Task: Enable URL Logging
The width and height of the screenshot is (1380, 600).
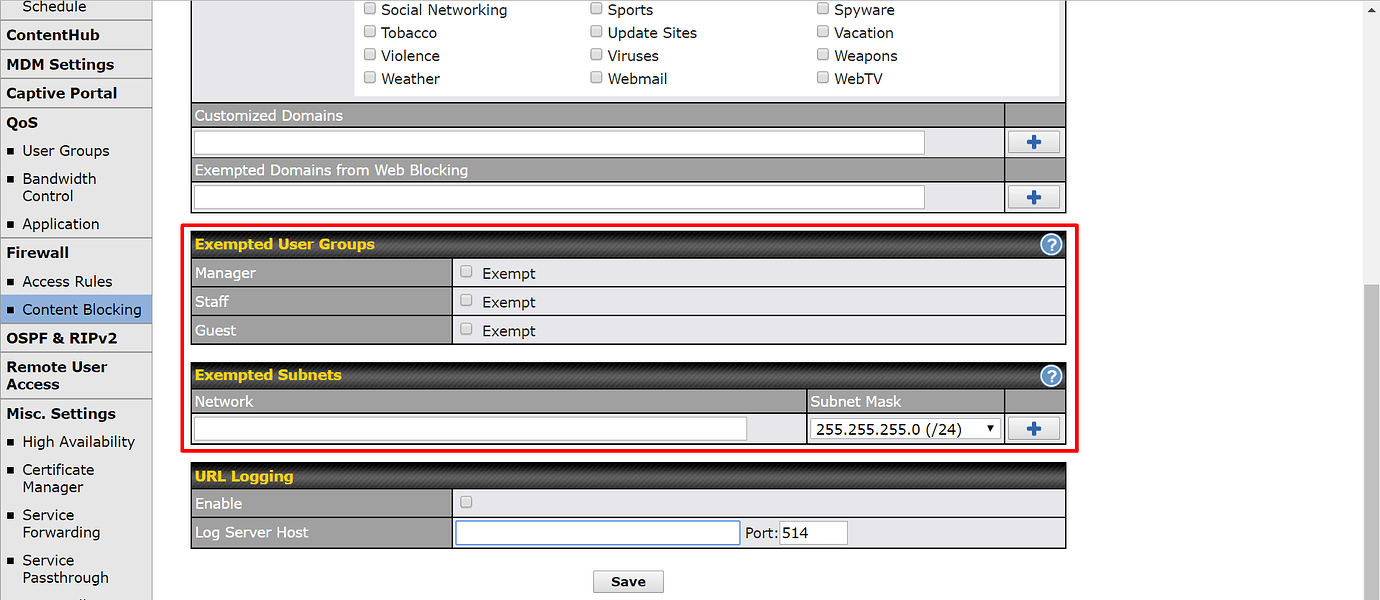Action: pos(466,502)
